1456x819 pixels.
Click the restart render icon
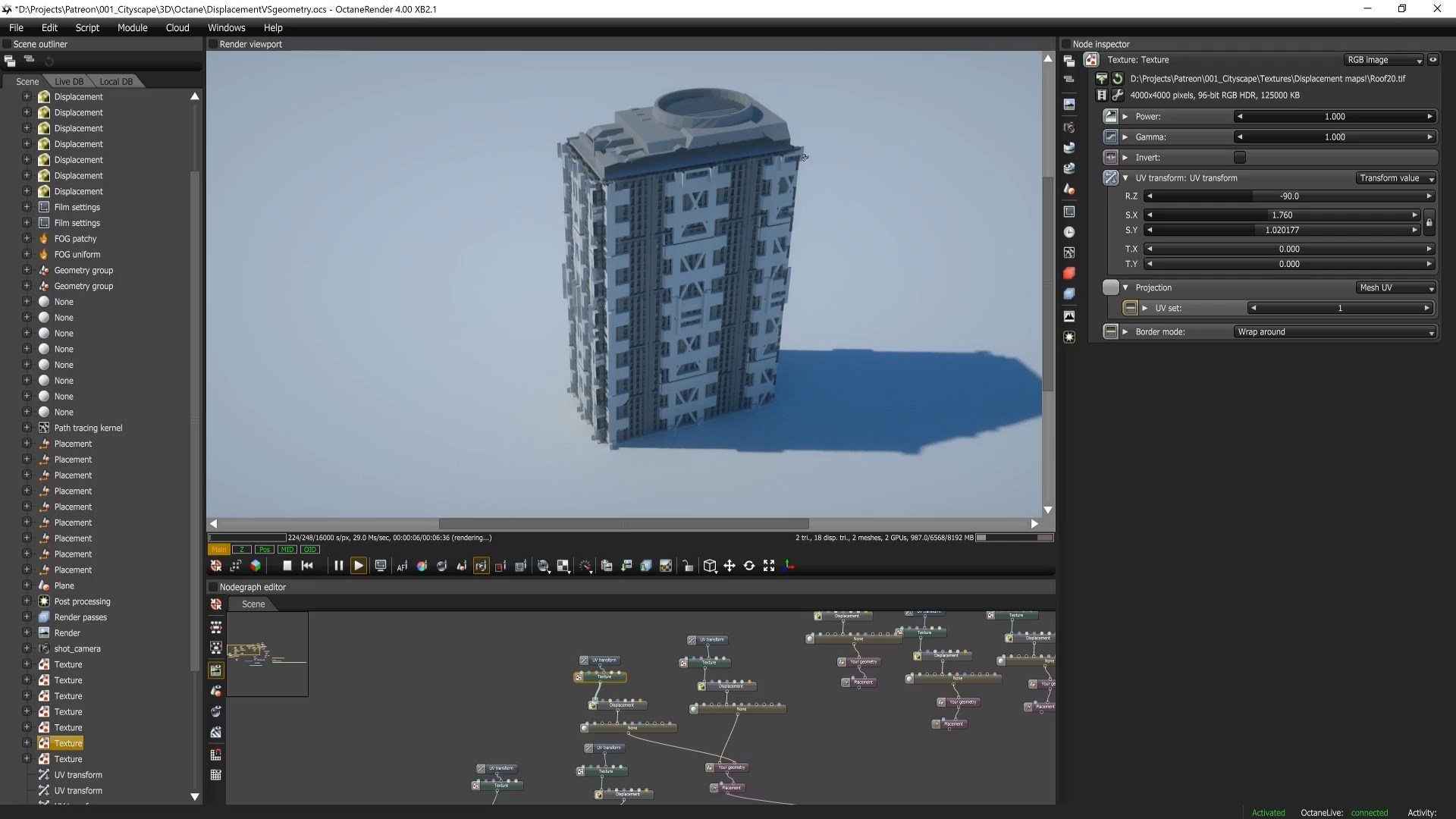pos(307,566)
